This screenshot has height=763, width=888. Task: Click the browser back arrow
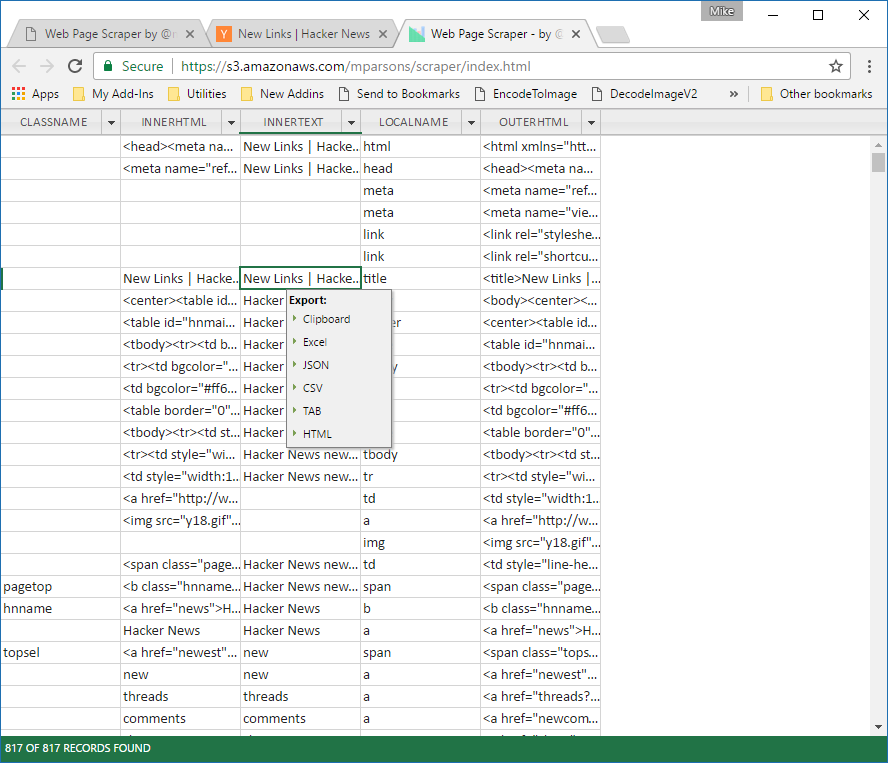point(19,66)
